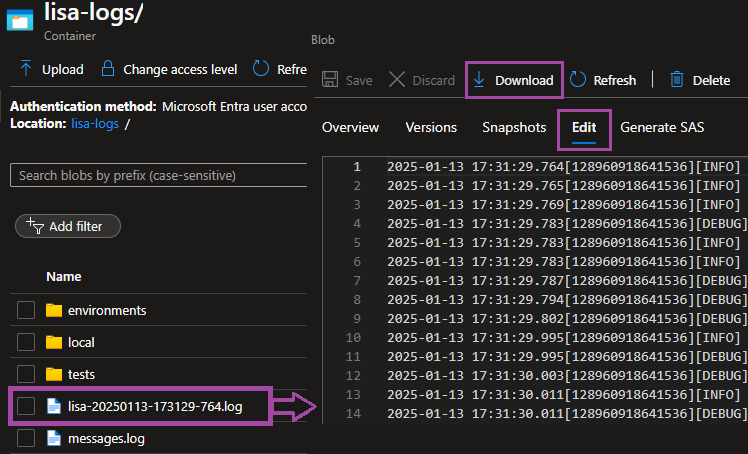This screenshot has height=454, width=748.
Task: Click log line with timestamp 17:31:29.764
Action: pyautogui.click(x=563, y=166)
